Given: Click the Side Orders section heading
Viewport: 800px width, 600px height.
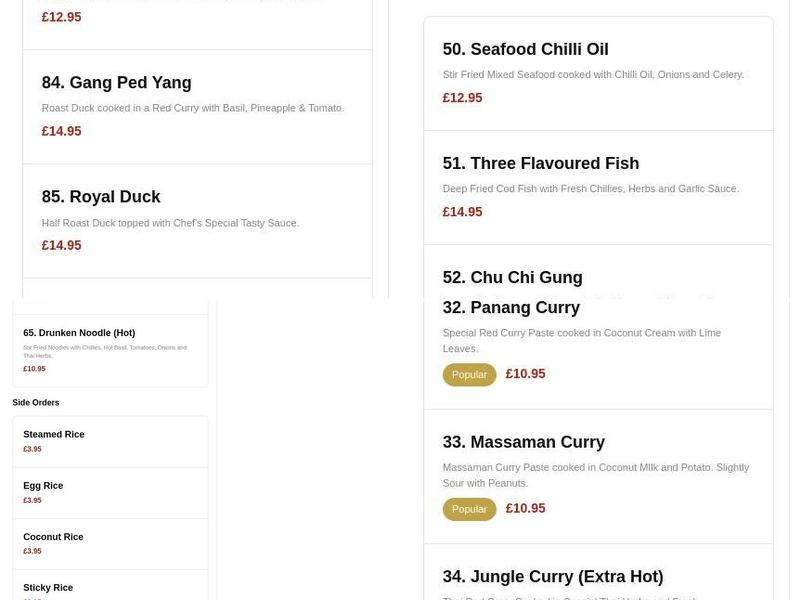Looking at the screenshot, I should pos(34,402).
